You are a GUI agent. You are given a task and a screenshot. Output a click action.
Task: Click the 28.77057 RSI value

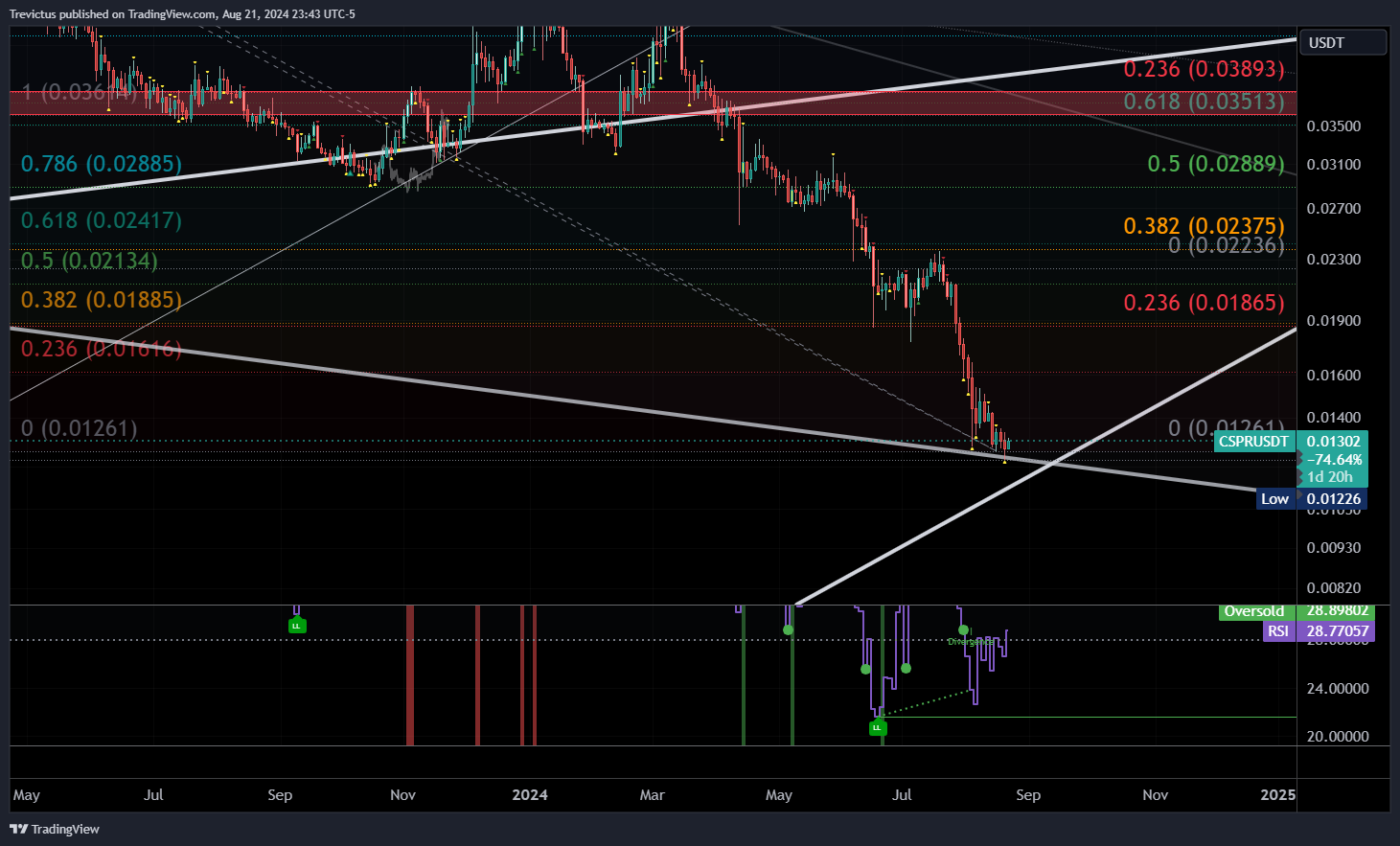point(1338,631)
